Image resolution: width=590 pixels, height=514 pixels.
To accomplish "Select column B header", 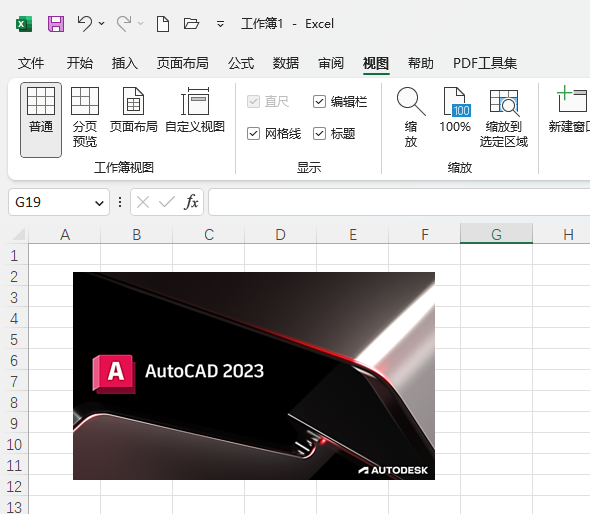I will click(137, 234).
